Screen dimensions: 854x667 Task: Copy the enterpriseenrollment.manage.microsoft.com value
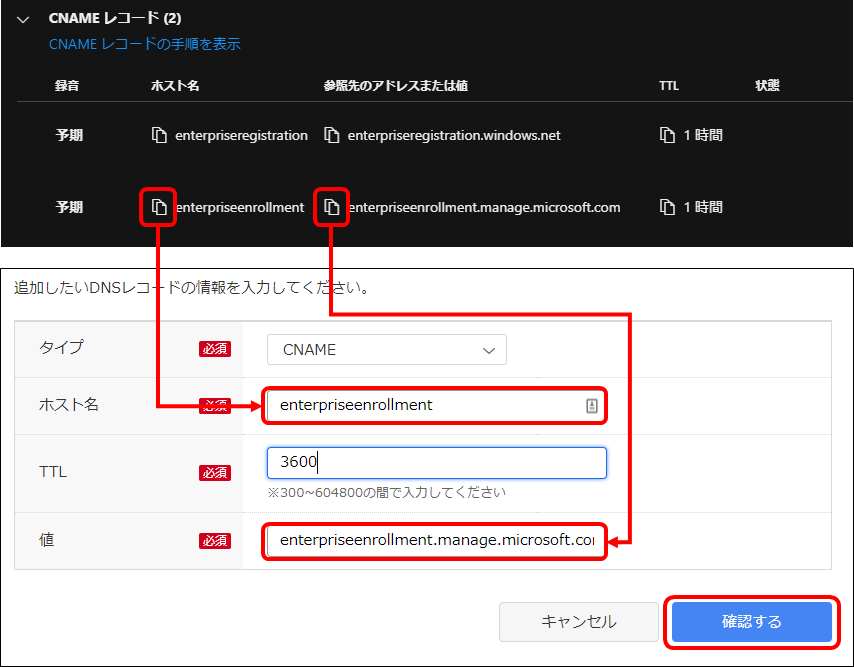(331, 207)
